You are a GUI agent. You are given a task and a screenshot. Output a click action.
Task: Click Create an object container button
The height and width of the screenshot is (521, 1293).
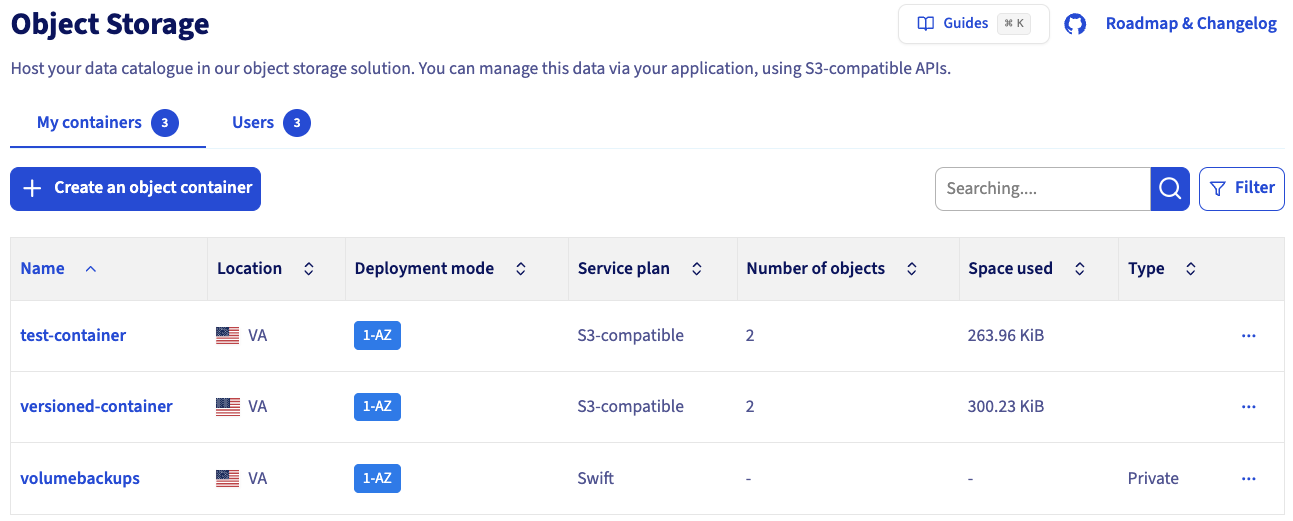pyautogui.click(x=135, y=189)
